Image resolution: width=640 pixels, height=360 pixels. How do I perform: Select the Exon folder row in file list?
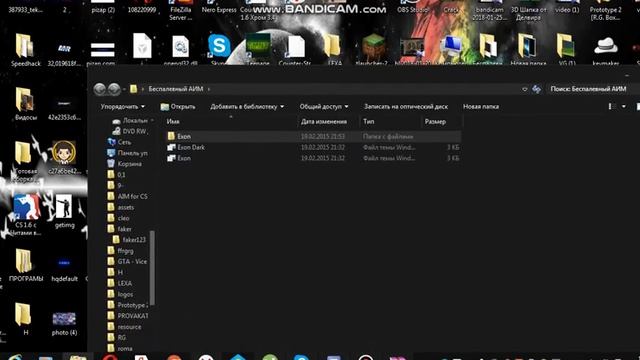[x=313, y=136]
